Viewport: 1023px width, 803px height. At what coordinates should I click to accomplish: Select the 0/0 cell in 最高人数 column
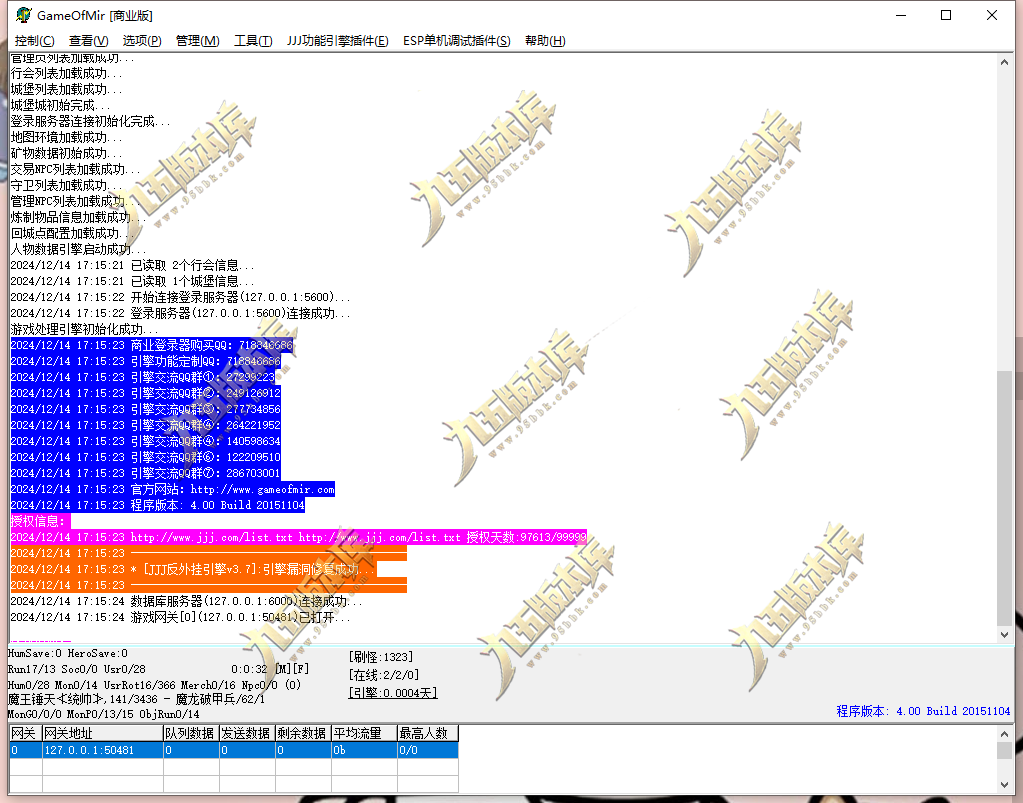point(428,750)
